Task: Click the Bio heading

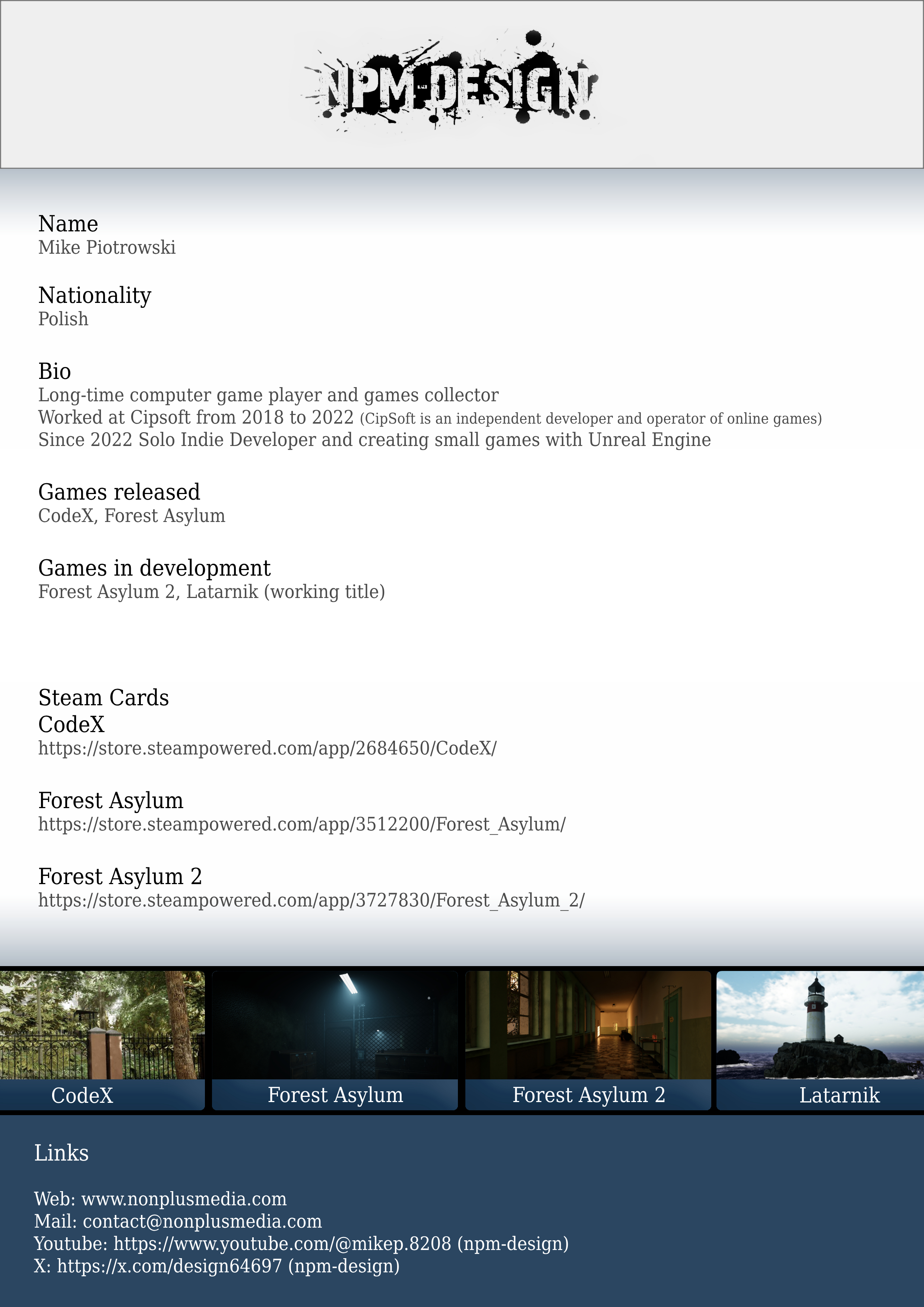Action: click(x=55, y=371)
